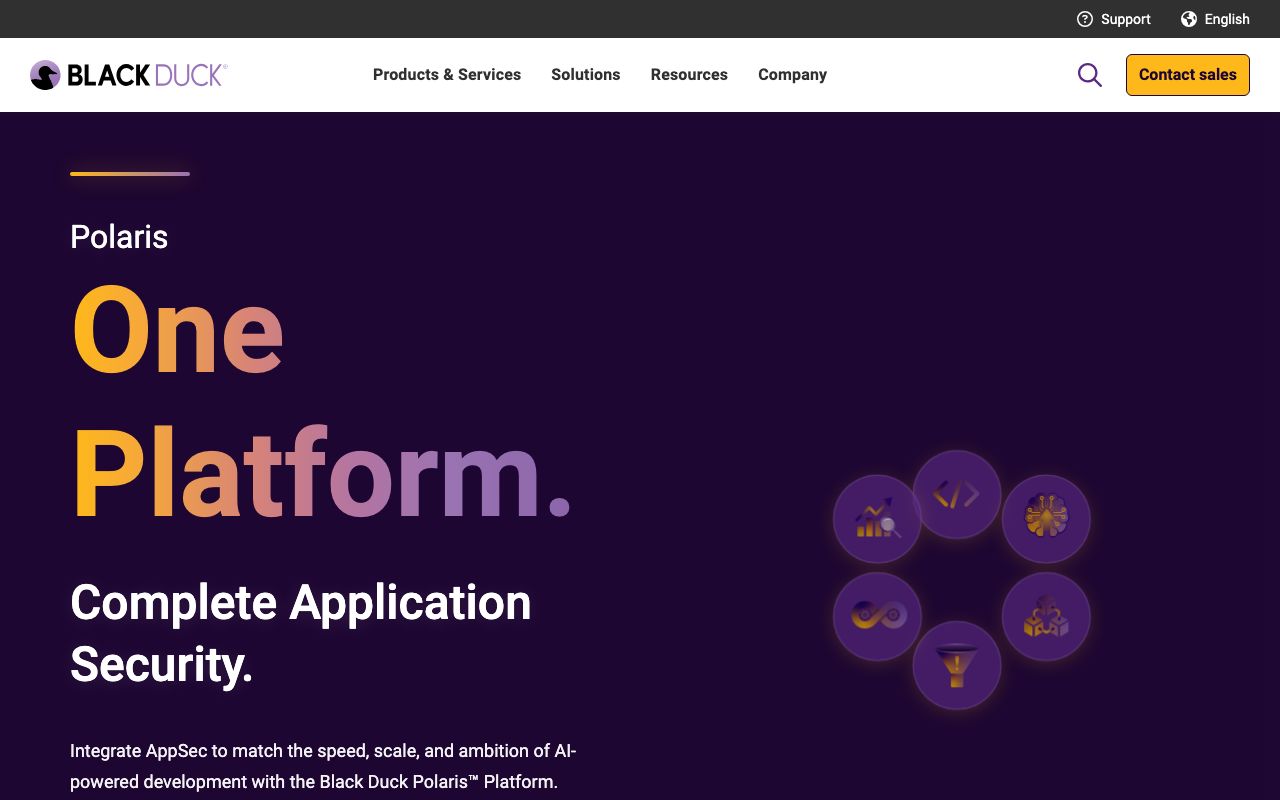This screenshot has width=1280, height=800.
Task: Click the "Complete Application Security." subheading
Action: (300, 633)
